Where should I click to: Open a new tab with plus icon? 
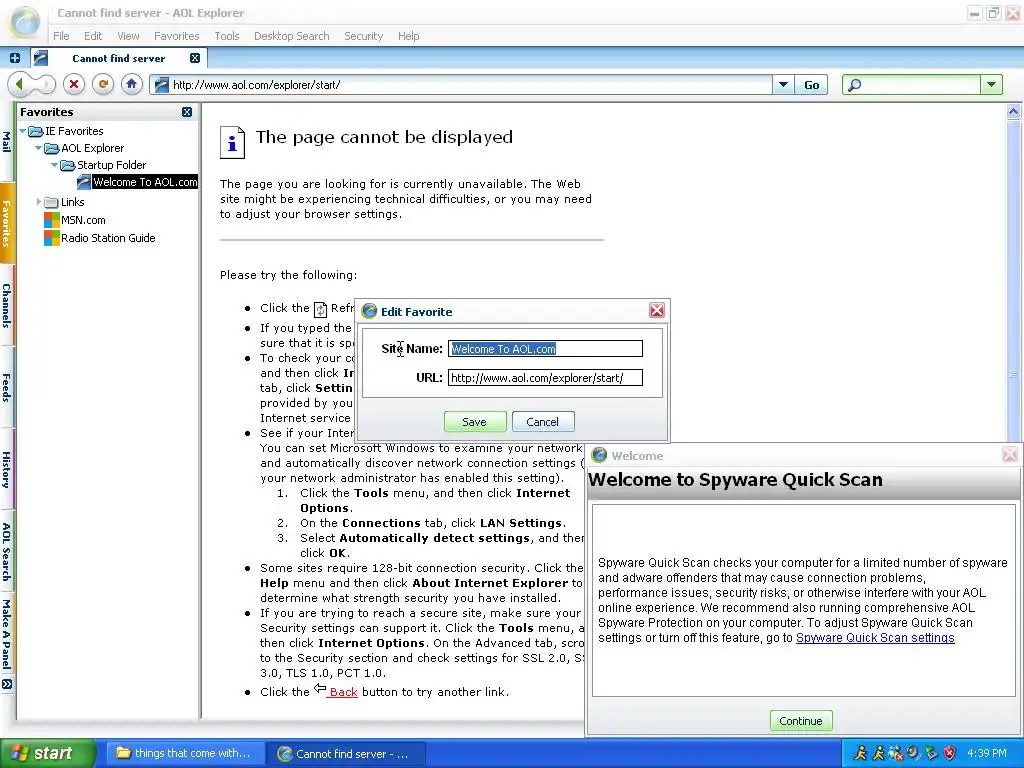14,58
